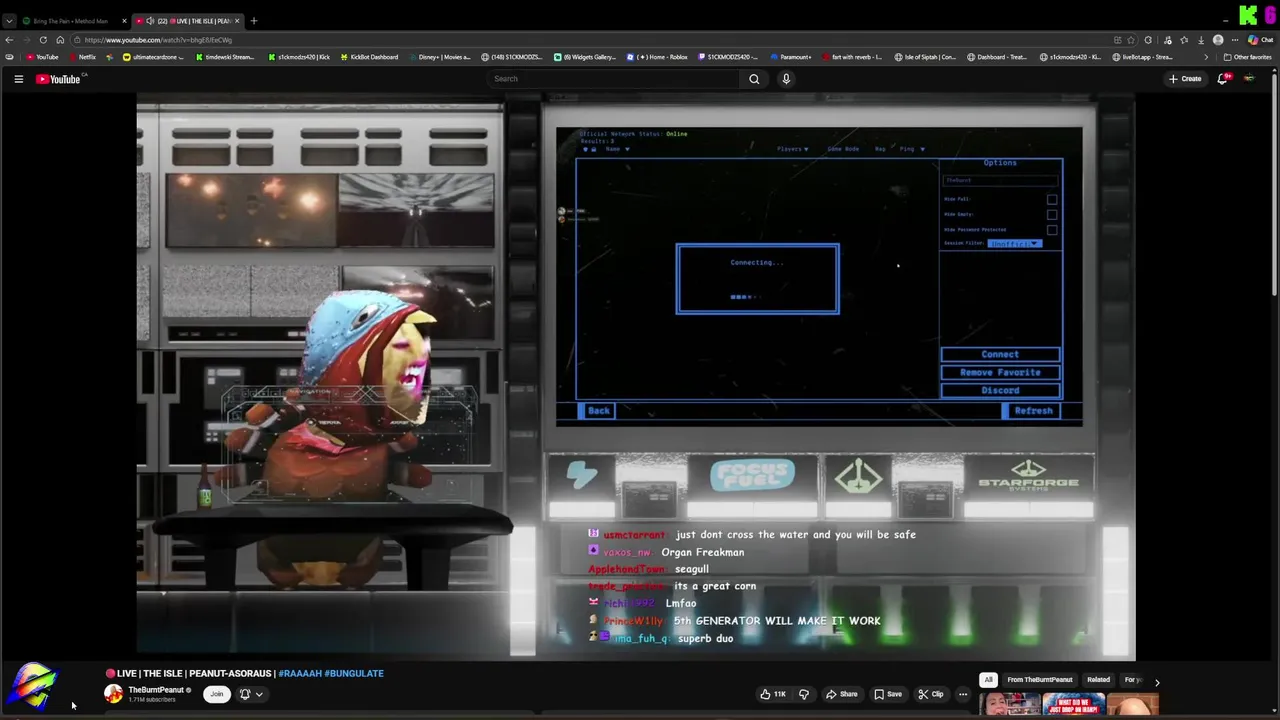Select the Related filter chip

point(1098,680)
